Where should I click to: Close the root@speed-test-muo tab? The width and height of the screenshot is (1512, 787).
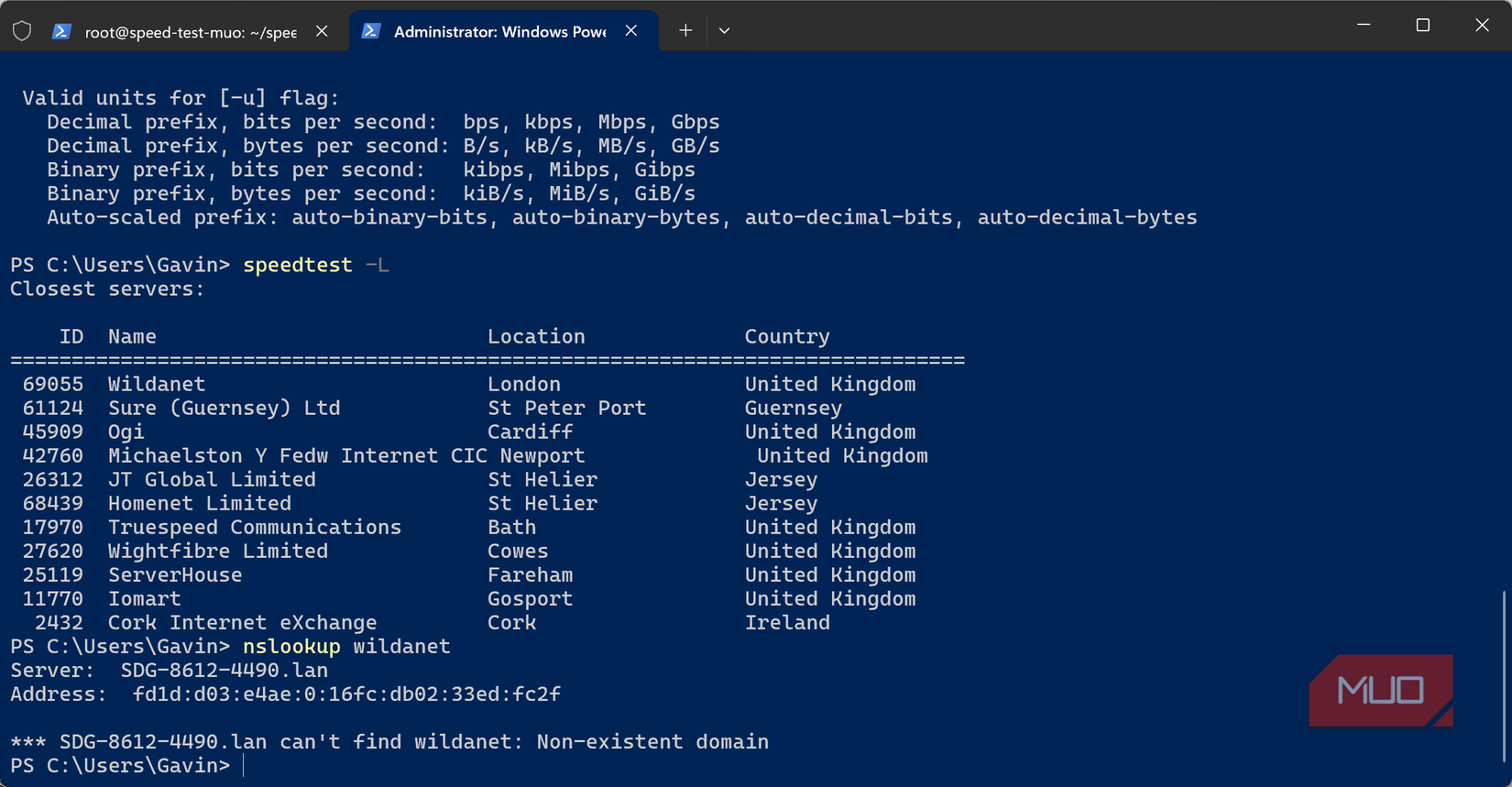(322, 31)
